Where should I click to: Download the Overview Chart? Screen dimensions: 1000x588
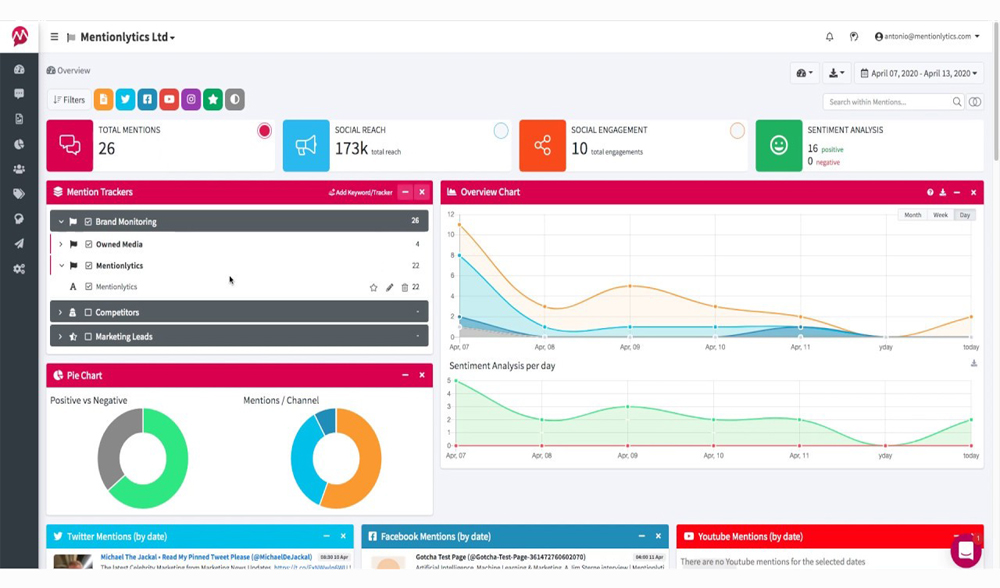click(943, 193)
